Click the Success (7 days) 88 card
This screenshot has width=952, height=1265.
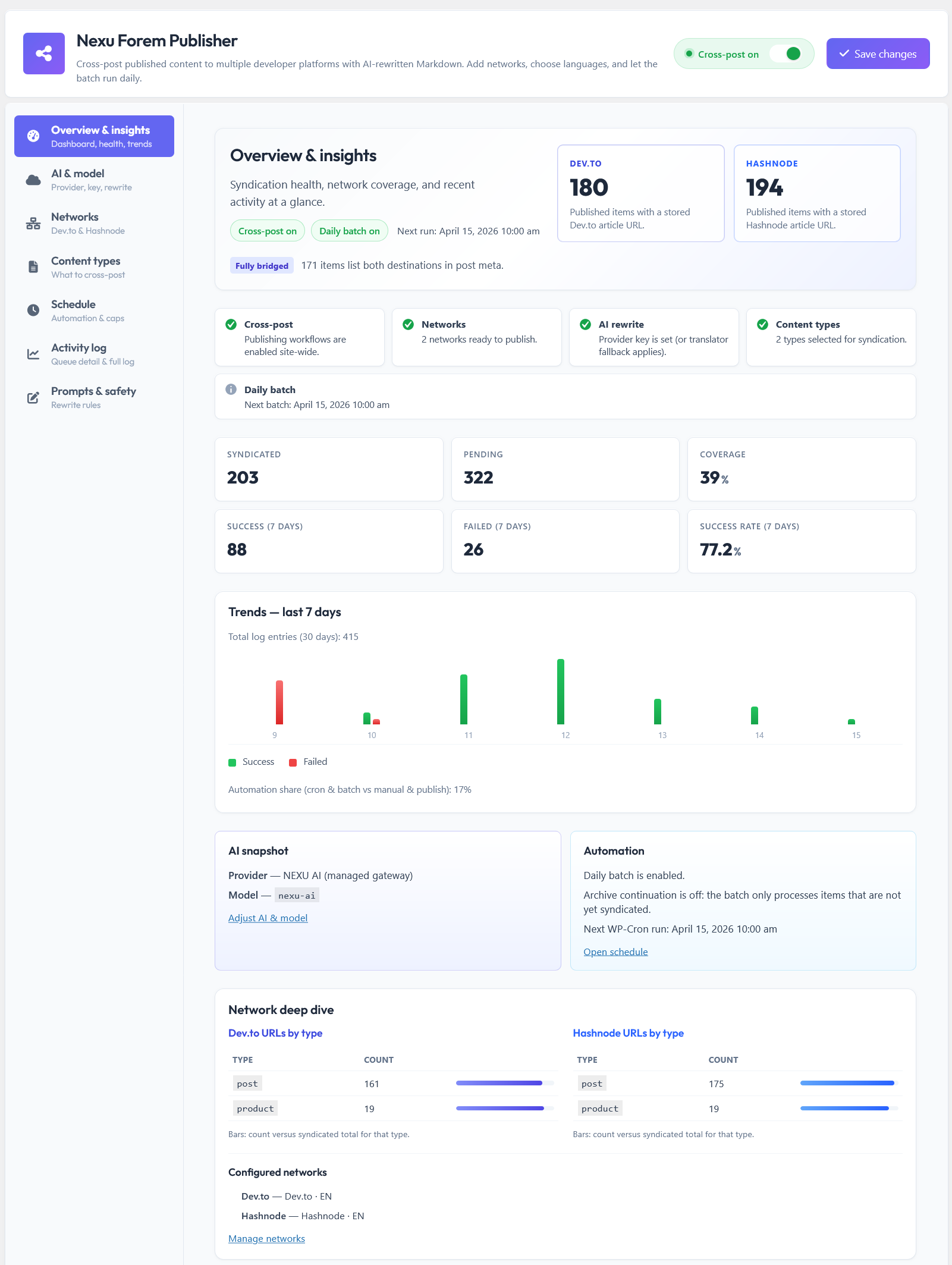coord(329,541)
